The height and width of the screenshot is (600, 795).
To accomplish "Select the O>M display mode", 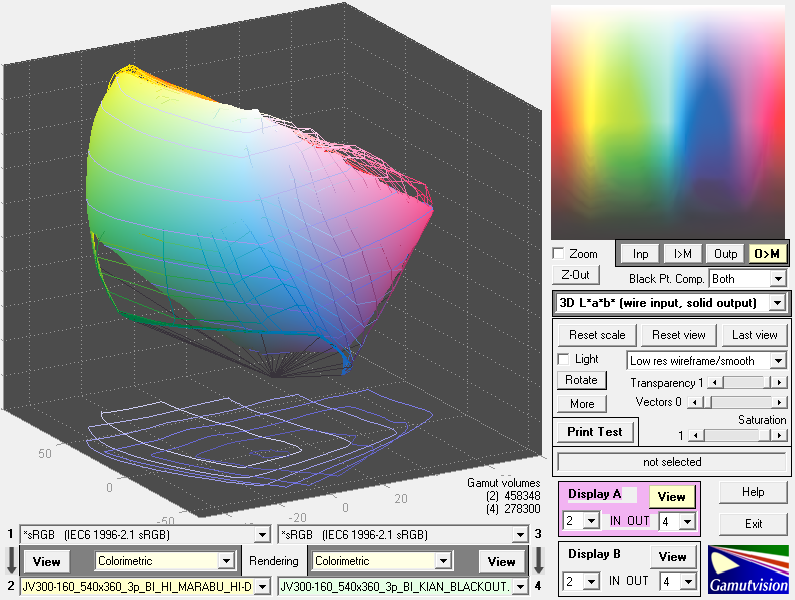I will 767,254.
